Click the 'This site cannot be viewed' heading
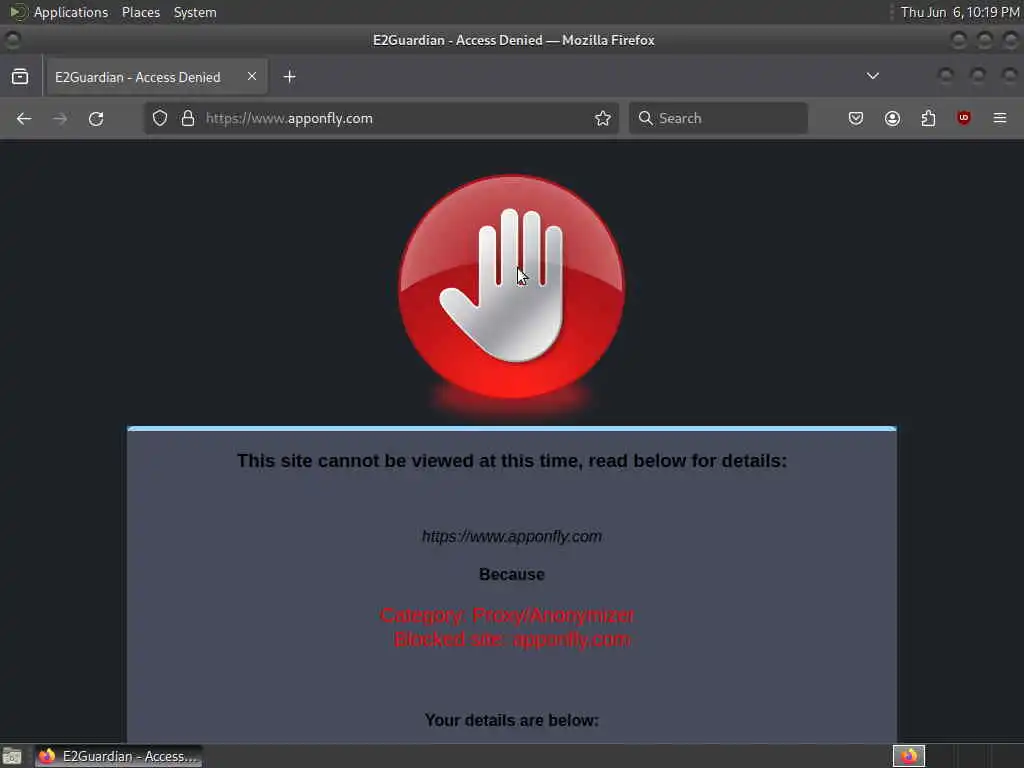Viewport: 1024px width, 768px height. coord(512,460)
